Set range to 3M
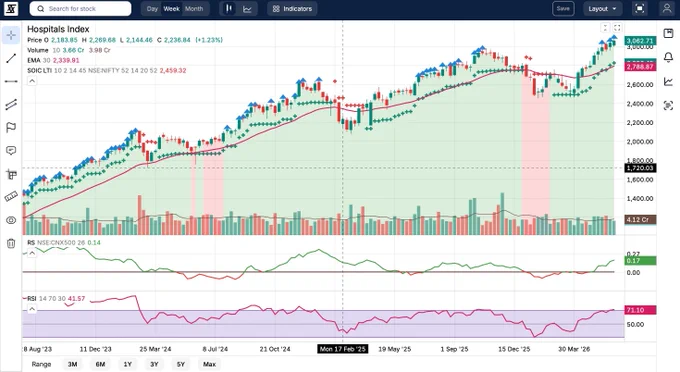The width and height of the screenshot is (680, 372). point(72,364)
